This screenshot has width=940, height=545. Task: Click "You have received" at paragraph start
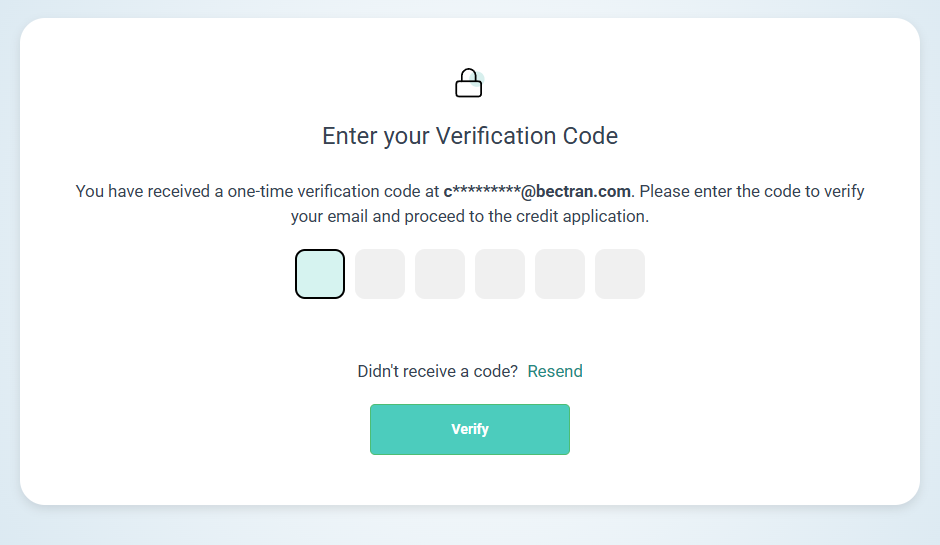click(x=142, y=191)
